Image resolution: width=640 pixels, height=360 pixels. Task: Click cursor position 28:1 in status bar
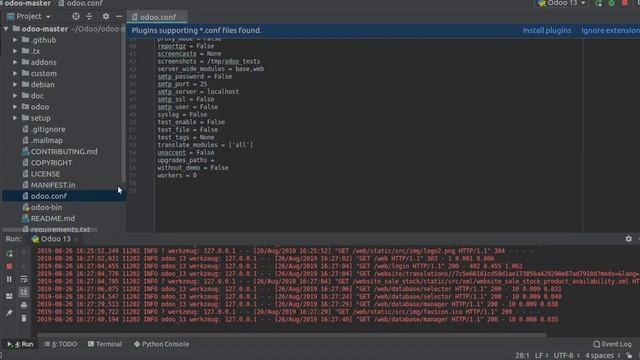pyautogui.click(x=522, y=356)
